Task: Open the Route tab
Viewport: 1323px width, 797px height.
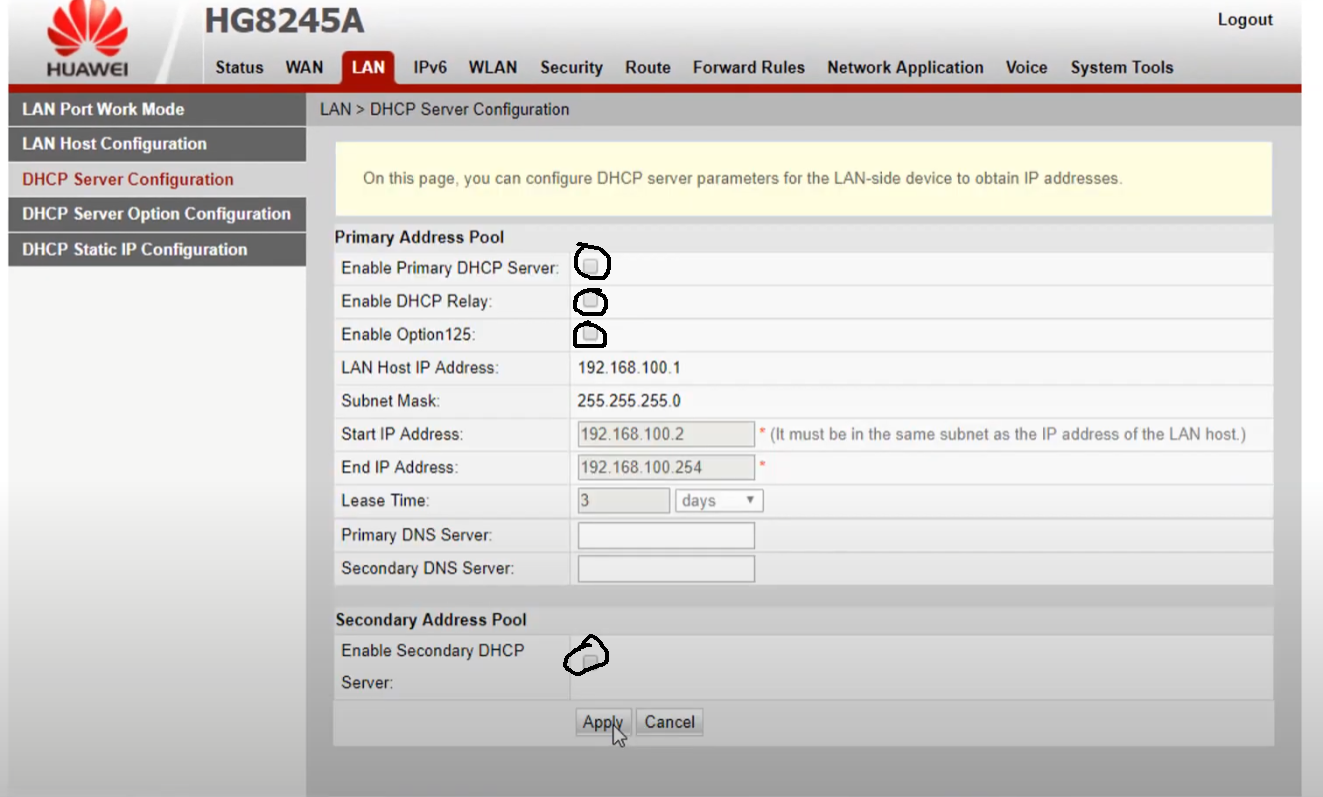Action: [648, 68]
